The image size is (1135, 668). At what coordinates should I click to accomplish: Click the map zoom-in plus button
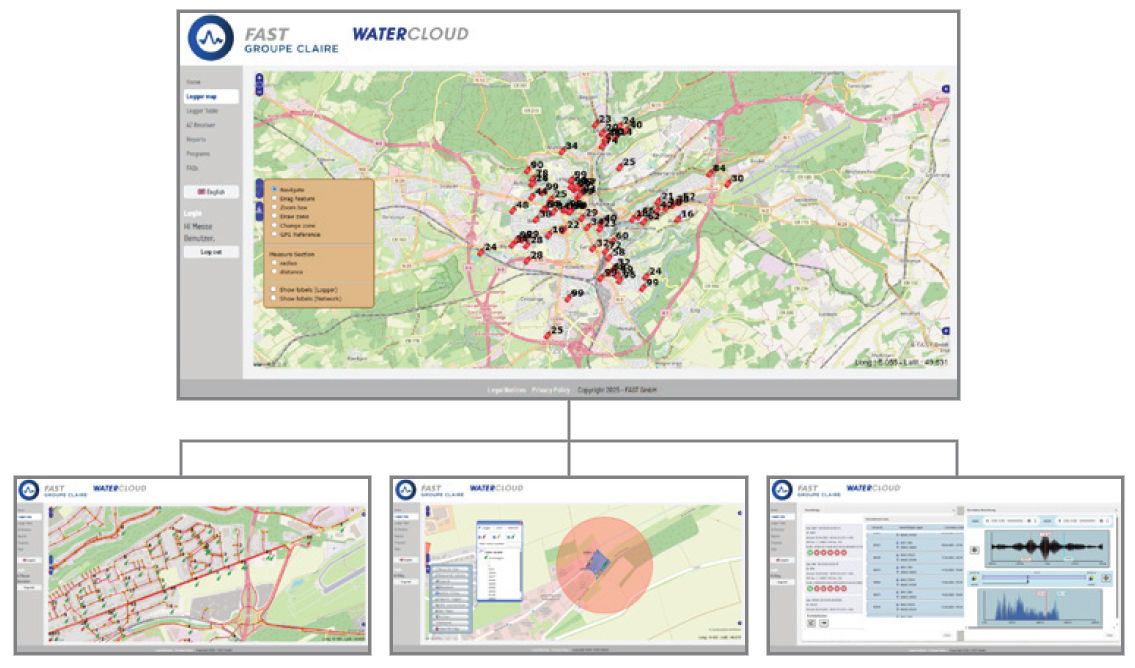(260, 77)
